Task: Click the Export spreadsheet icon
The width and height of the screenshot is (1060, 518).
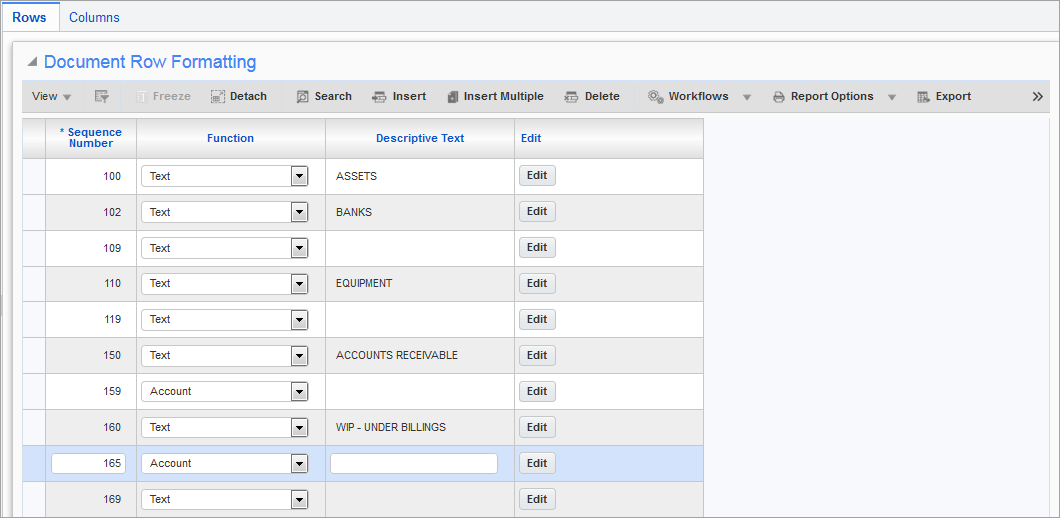Action: [x=923, y=97]
